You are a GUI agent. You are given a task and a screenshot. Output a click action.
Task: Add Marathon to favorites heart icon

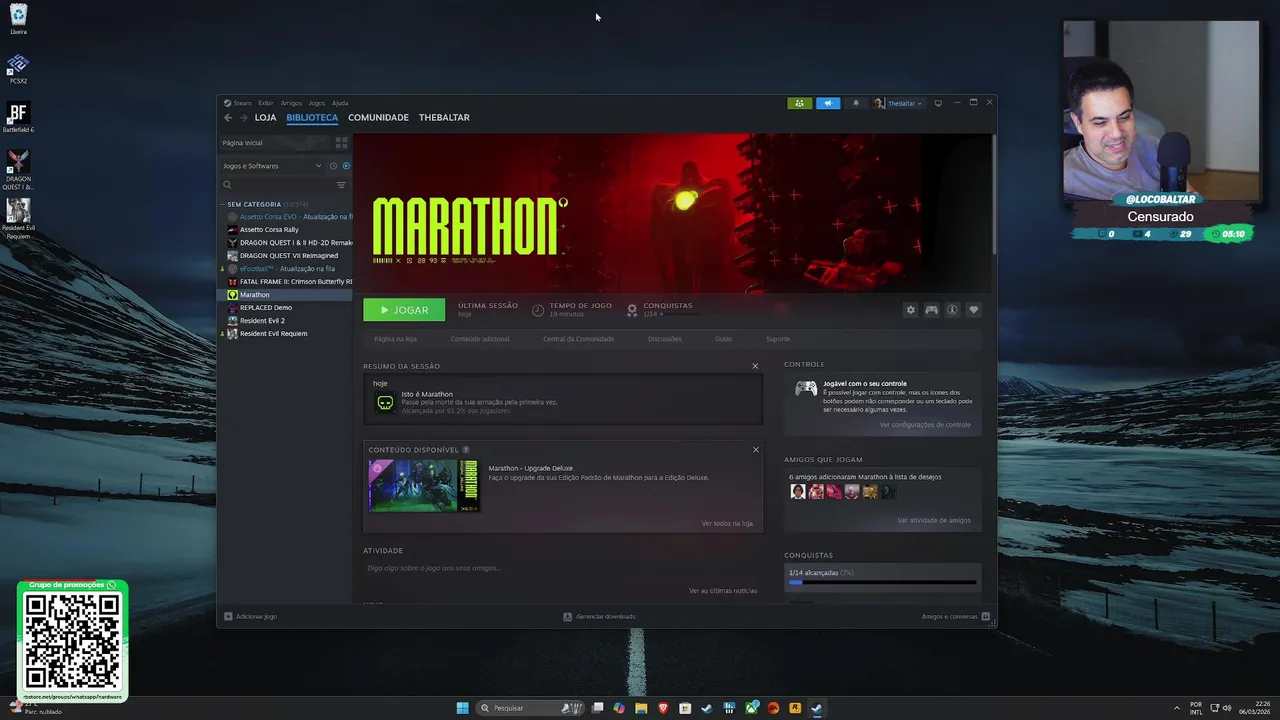point(973,310)
